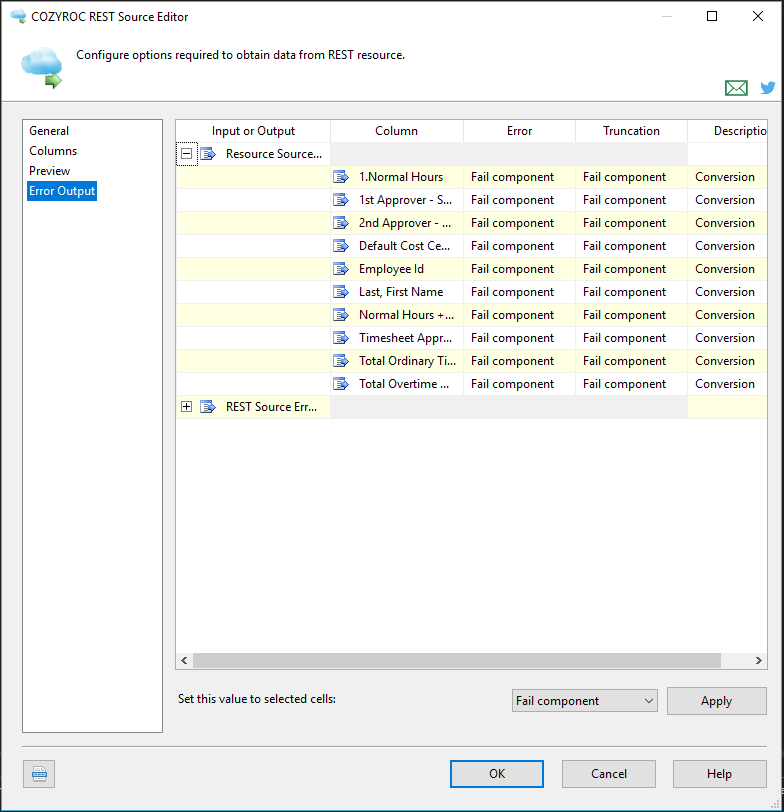Select Error cell for Employee Id
This screenshot has height=812, width=784.
pyautogui.click(x=519, y=269)
